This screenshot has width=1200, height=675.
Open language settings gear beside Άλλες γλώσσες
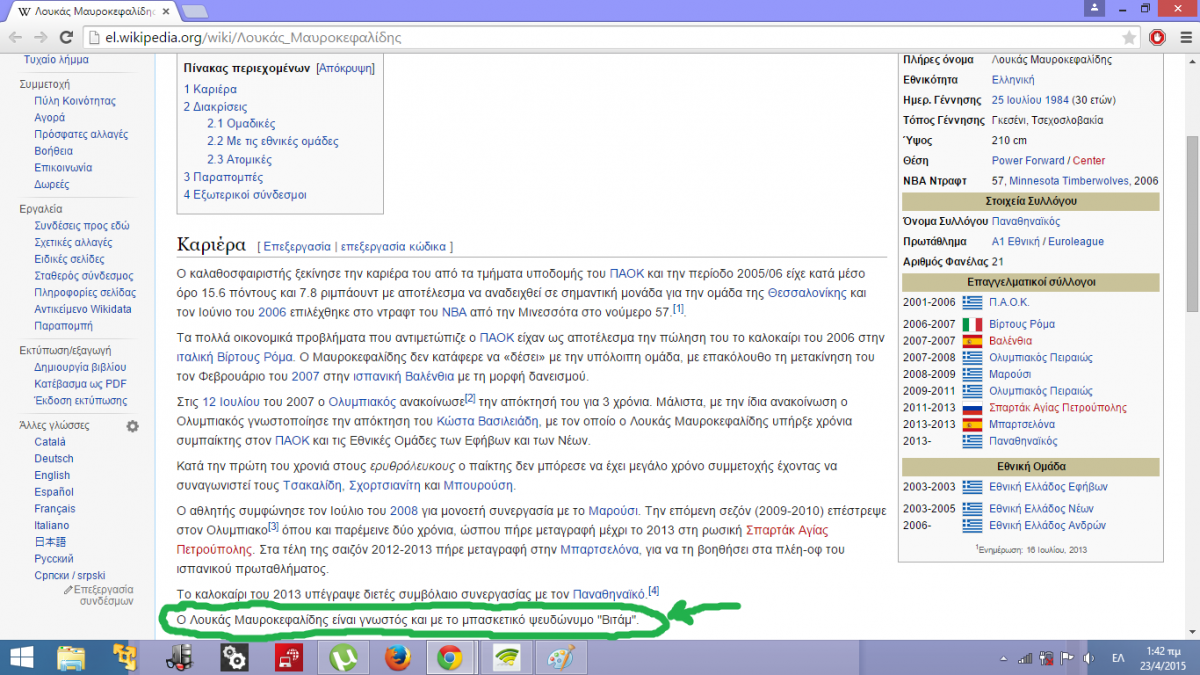coord(132,426)
